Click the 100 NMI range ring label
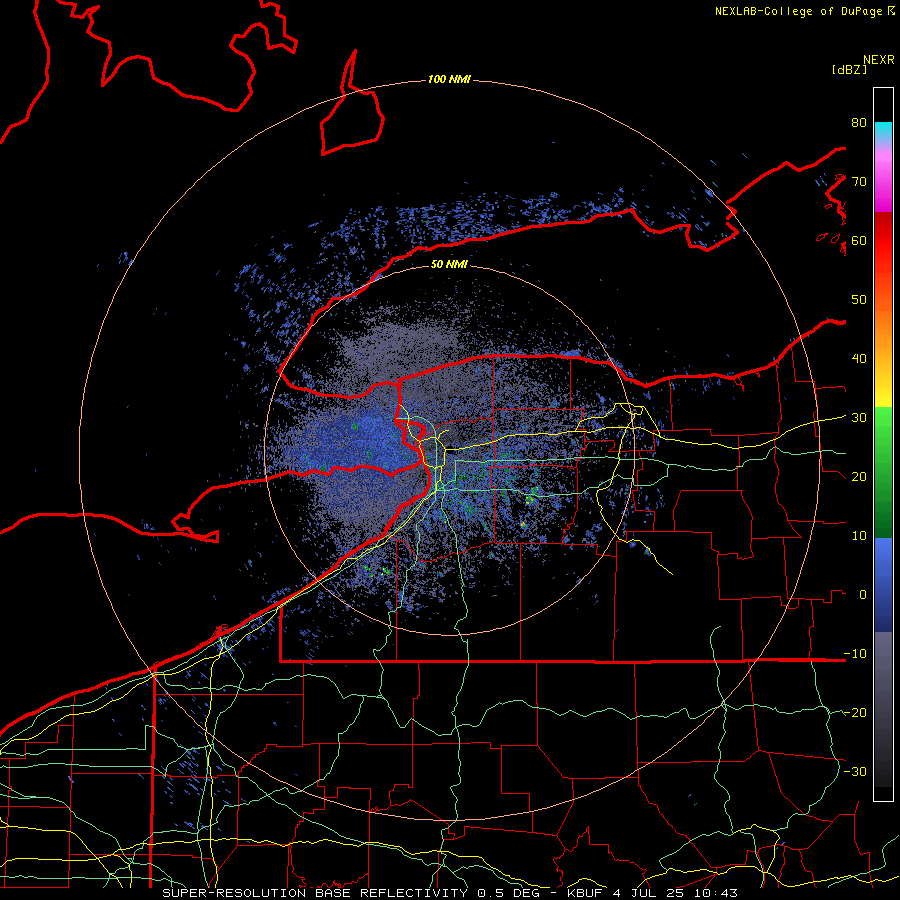This screenshot has width=900, height=900. click(x=449, y=79)
